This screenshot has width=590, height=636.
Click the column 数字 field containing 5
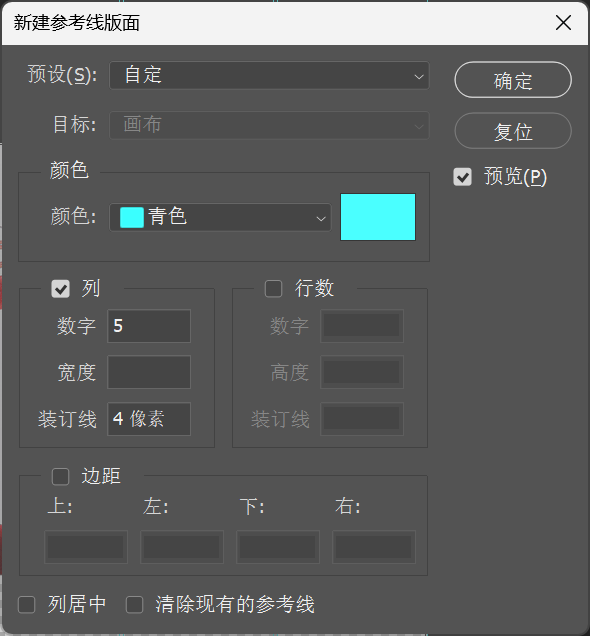click(x=149, y=326)
